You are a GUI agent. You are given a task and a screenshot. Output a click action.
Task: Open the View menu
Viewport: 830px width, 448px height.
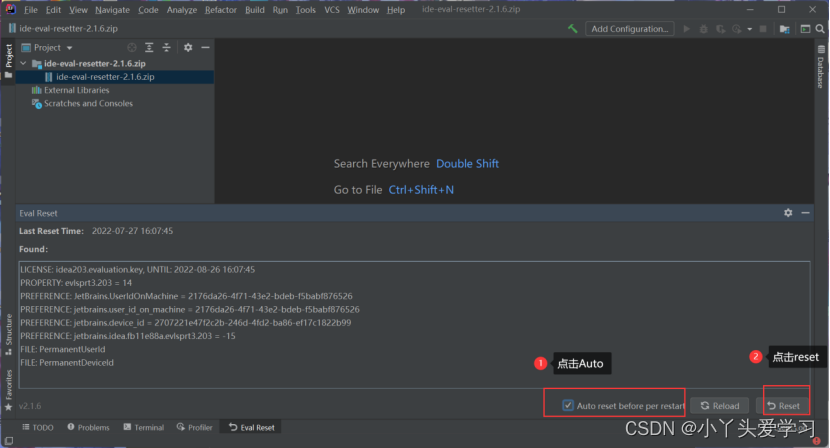(x=78, y=10)
